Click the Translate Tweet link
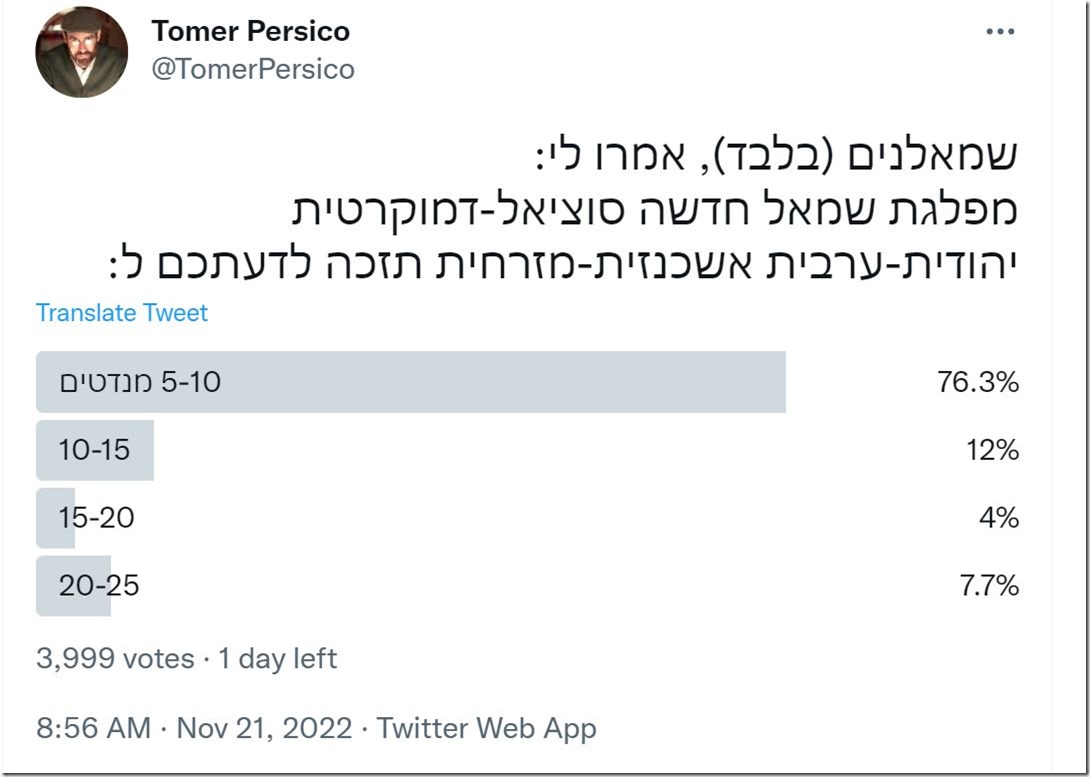Screen dimensions: 1090x777 click(121, 312)
